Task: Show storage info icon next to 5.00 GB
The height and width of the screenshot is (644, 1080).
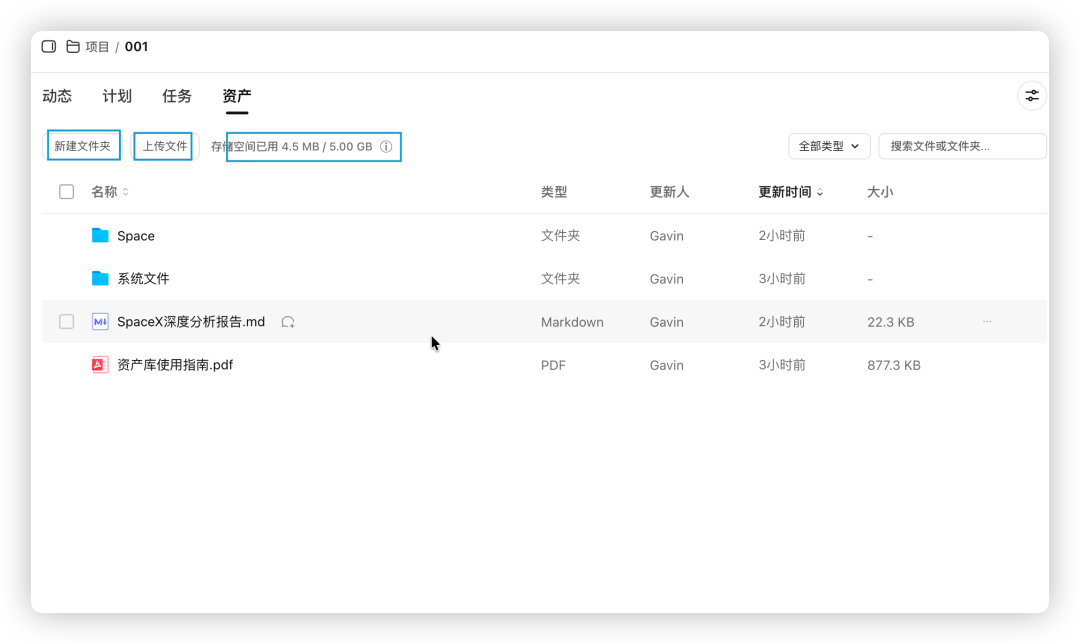Action: tap(386, 146)
